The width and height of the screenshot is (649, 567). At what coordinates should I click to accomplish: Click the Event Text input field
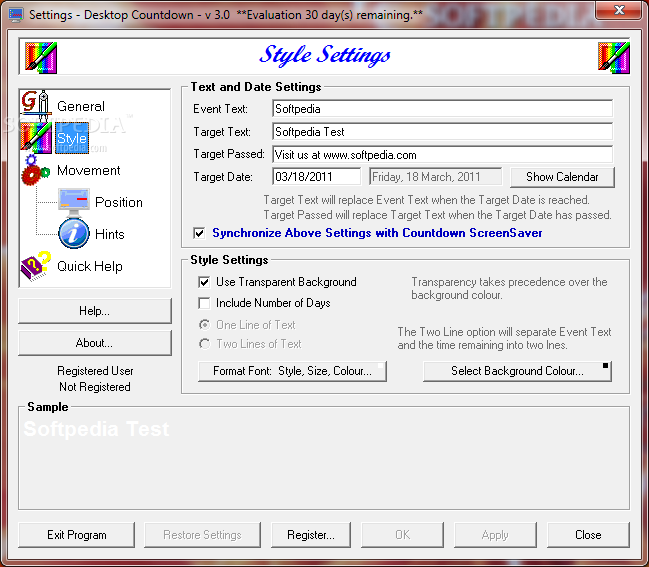[x=442, y=109]
